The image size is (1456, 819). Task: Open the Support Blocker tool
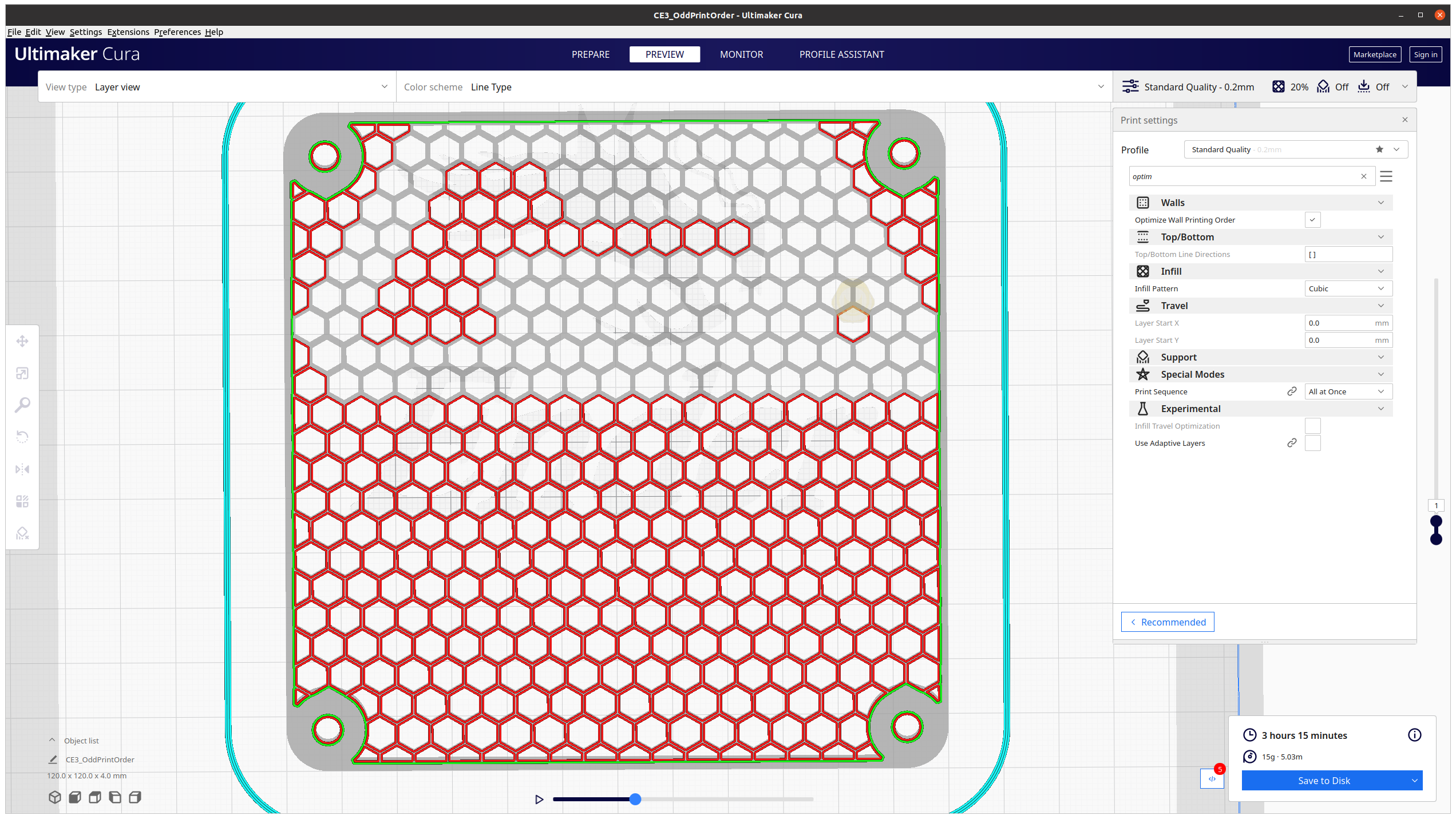tap(22, 533)
